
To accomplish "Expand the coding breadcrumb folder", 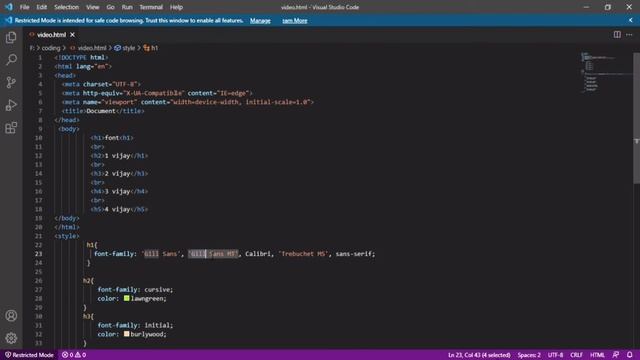I will (x=51, y=48).
